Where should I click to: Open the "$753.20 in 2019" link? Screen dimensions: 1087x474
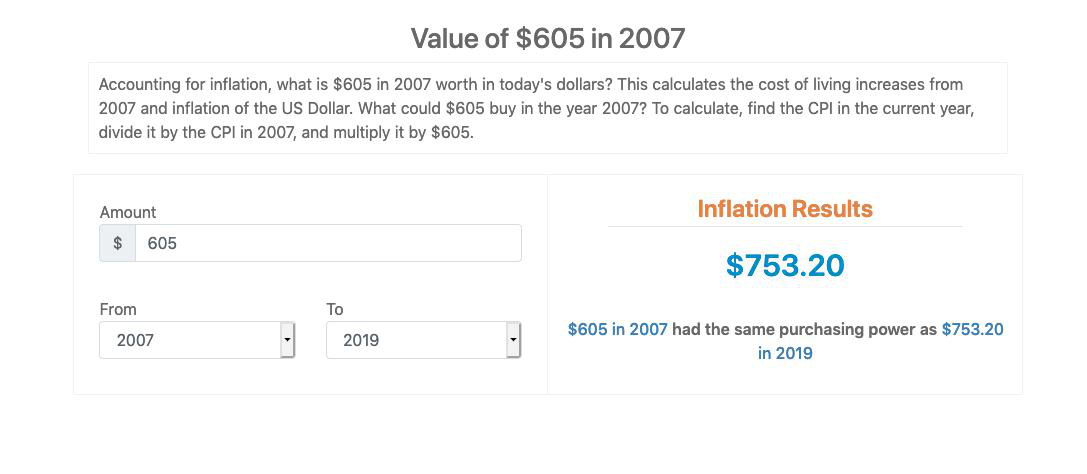(972, 329)
